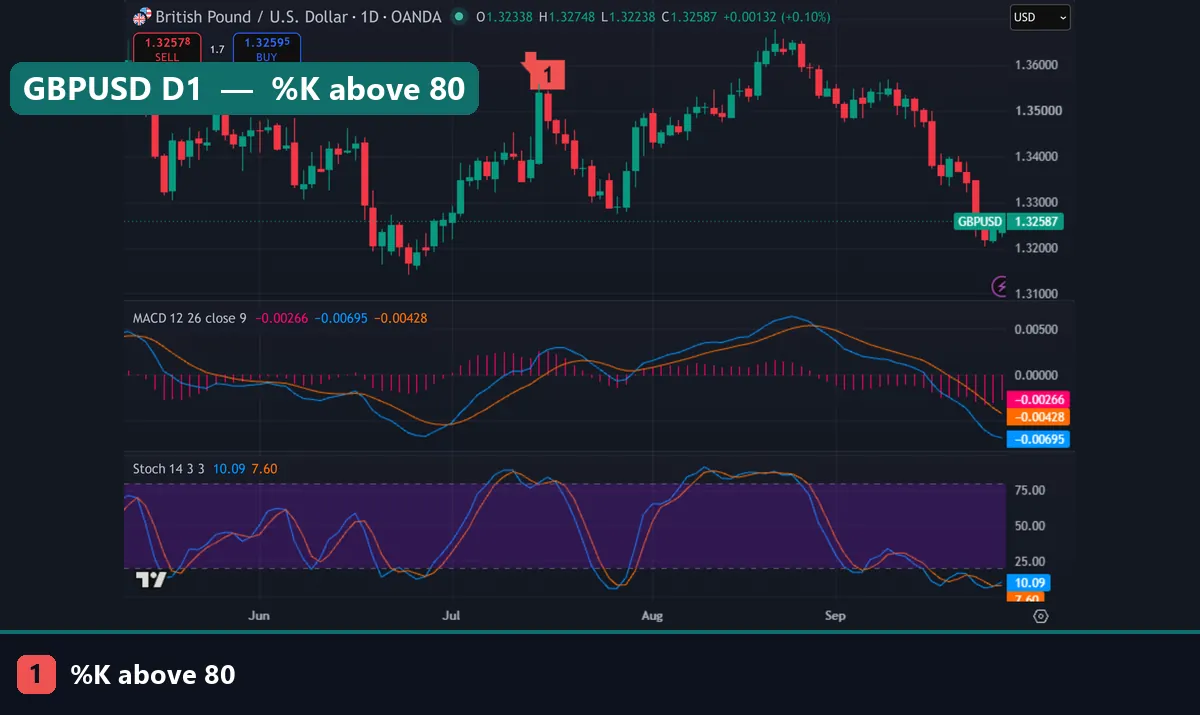This screenshot has height=715, width=1200.
Task: Click the blue 10.09 Stoch %K label
Action: (x=1030, y=582)
